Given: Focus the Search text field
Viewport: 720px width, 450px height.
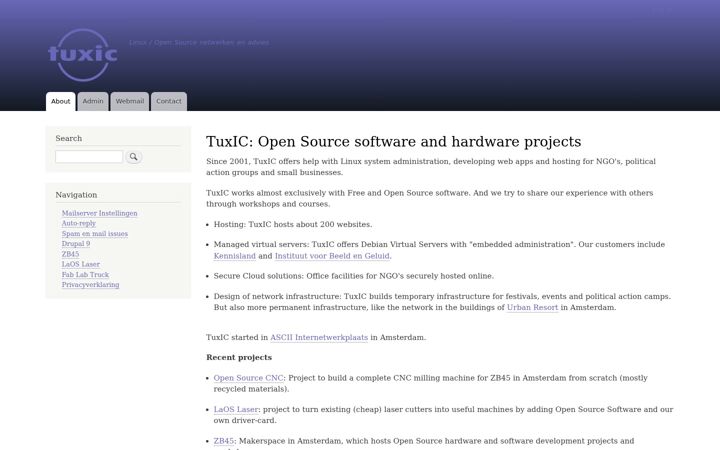Looking at the screenshot, I should [89, 157].
